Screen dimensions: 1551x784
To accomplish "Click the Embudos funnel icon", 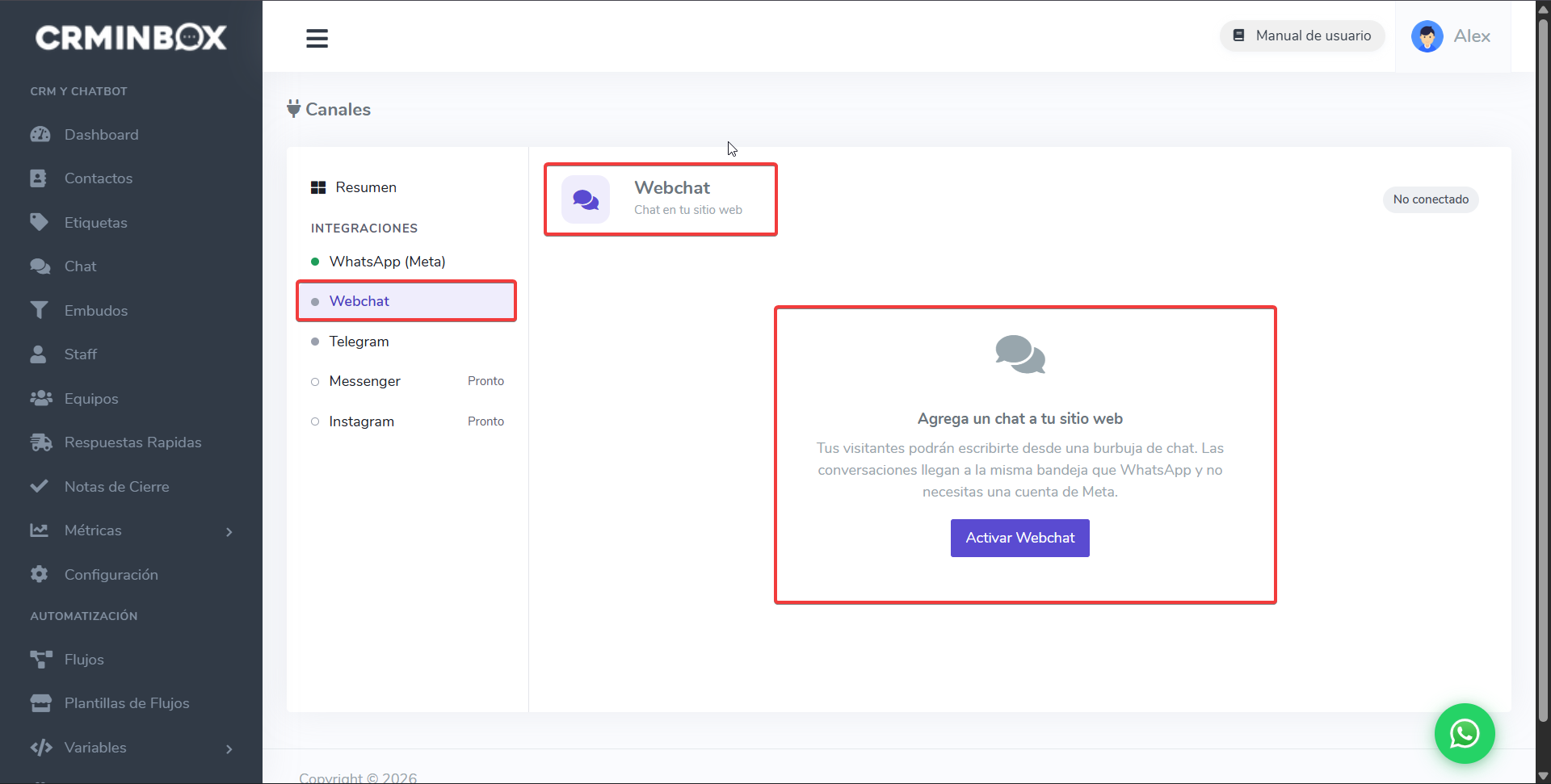I will [39, 310].
